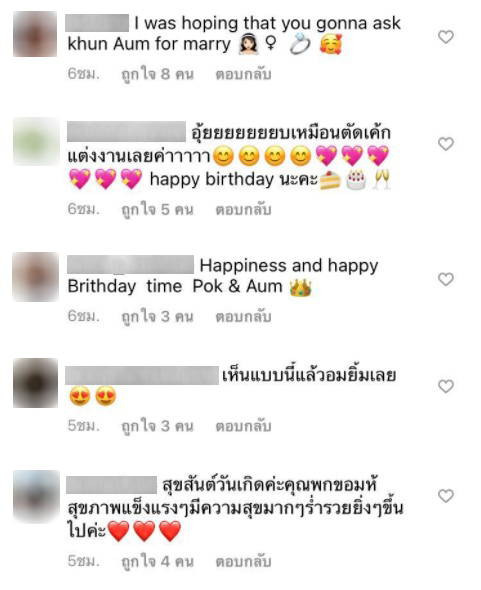
Task: Like the 'Happiness and happy Brithday' comment
Action: 446,279
